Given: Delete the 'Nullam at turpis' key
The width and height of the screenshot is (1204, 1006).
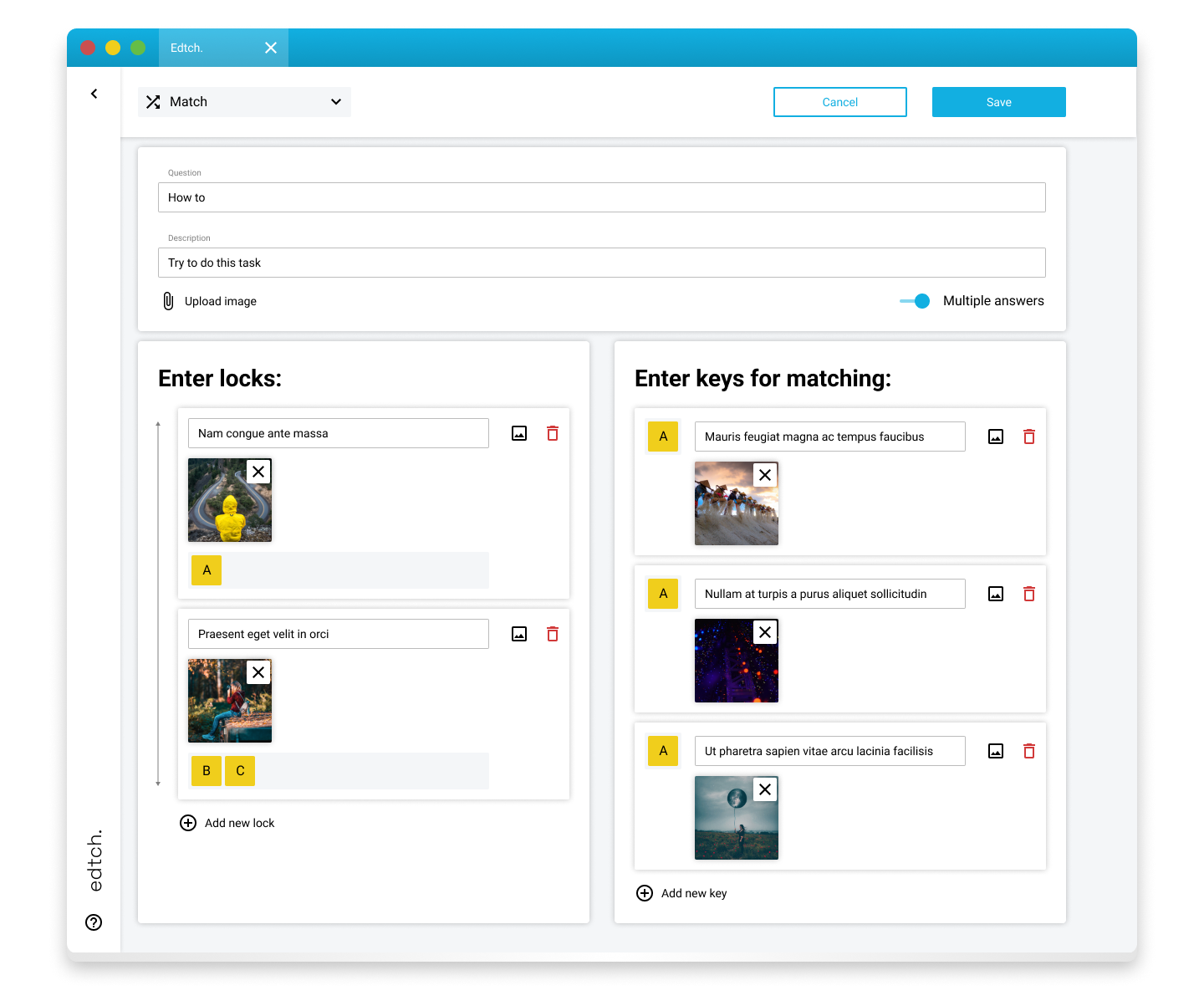Looking at the screenshot, I should coord(1029,593).
